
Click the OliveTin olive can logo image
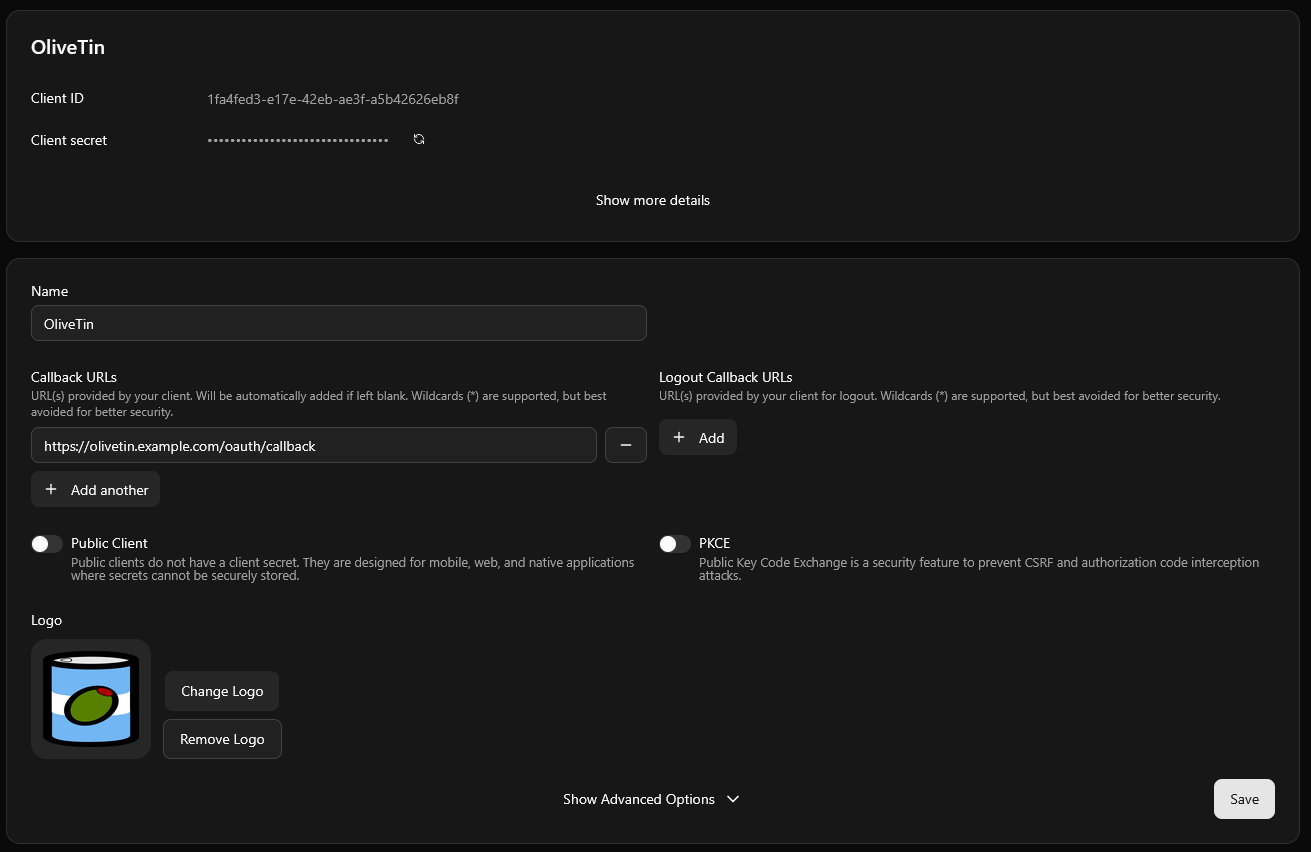point(91,699)
